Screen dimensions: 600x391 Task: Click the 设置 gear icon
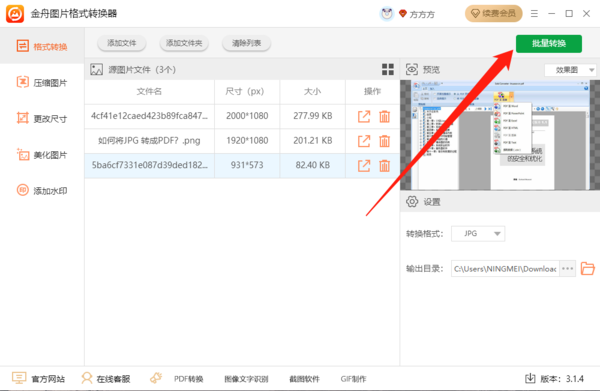(412, 201)
